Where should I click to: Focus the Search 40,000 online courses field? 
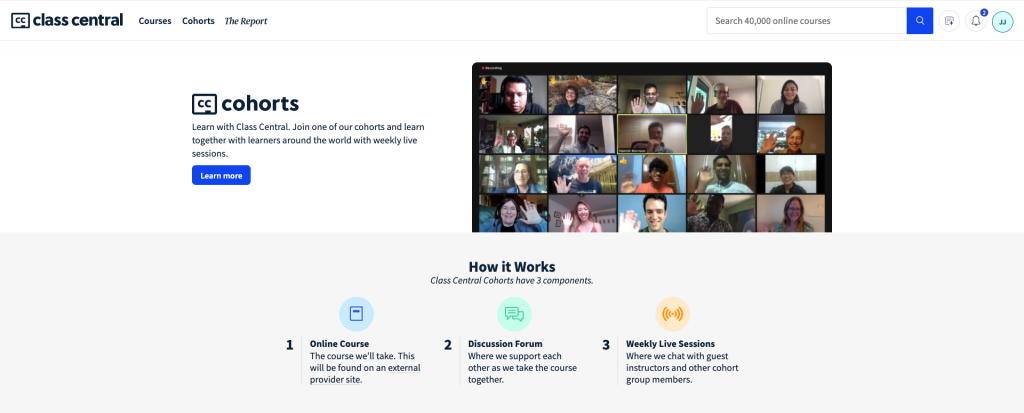point(807,21)
